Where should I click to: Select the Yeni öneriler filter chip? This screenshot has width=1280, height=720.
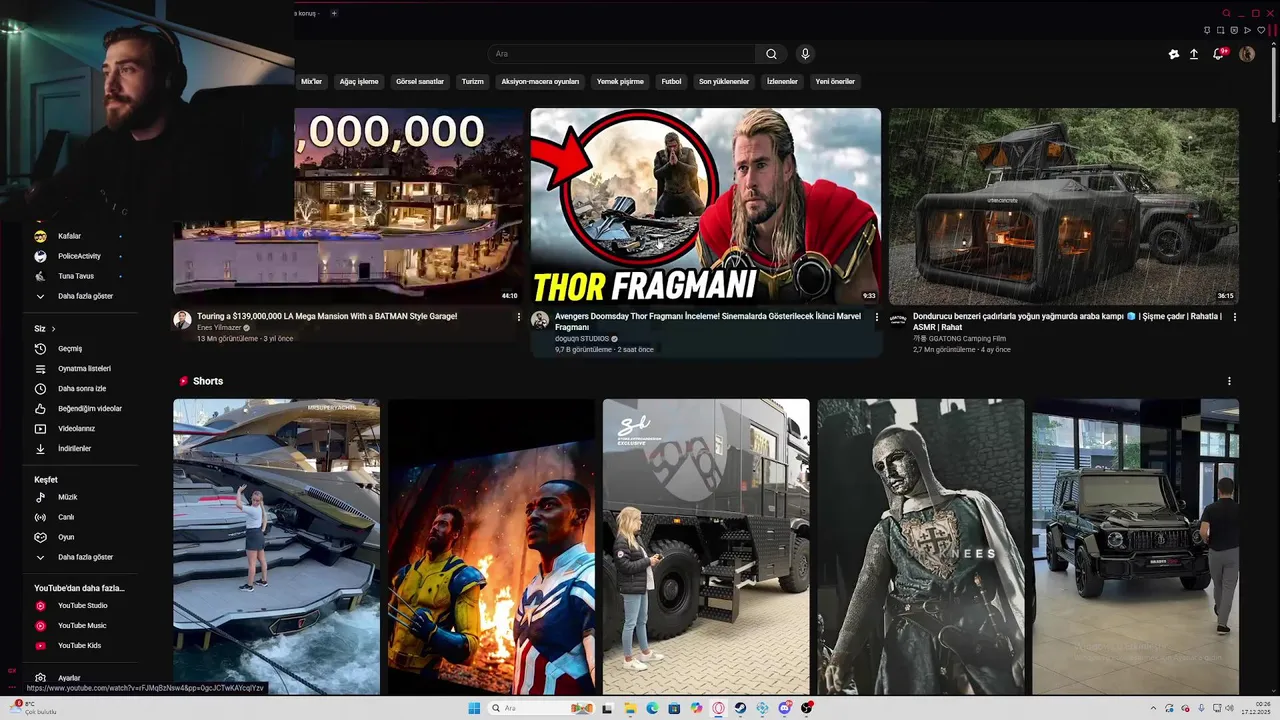click(835, 82)
